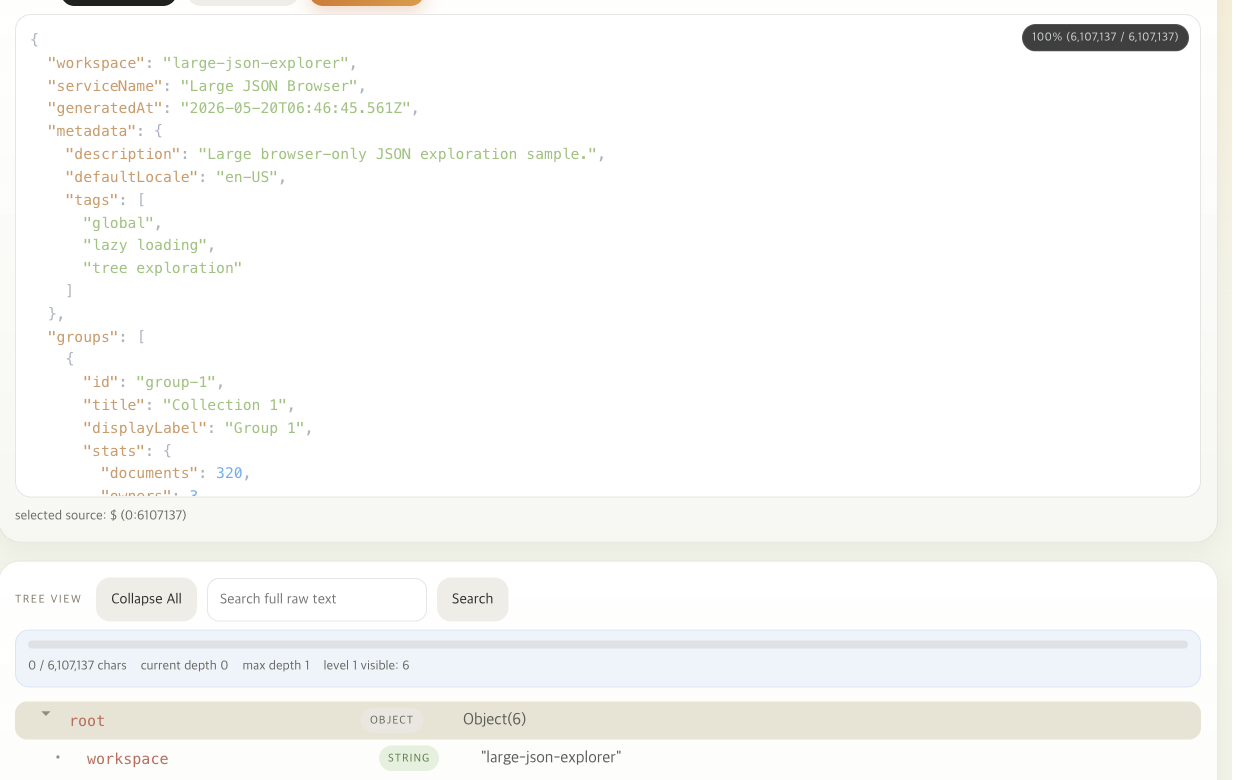1248x780 pixels.
Task: Click the "defaultLocale" line
Action: click(176, 177)
